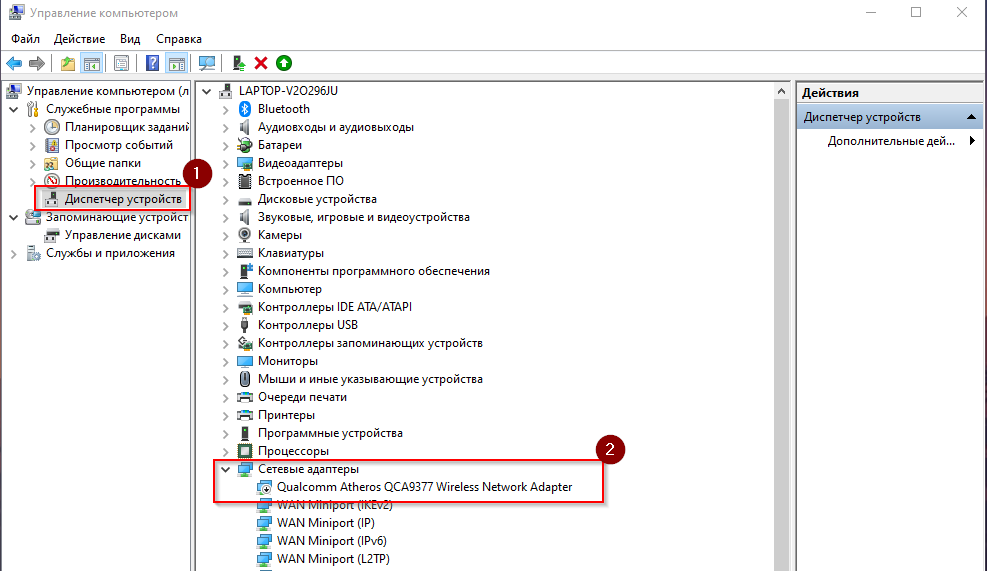This screenshot has width=987, height=571.
Task: Toggle the show/hide action pane icon
Action: click(x=177, y=63)
